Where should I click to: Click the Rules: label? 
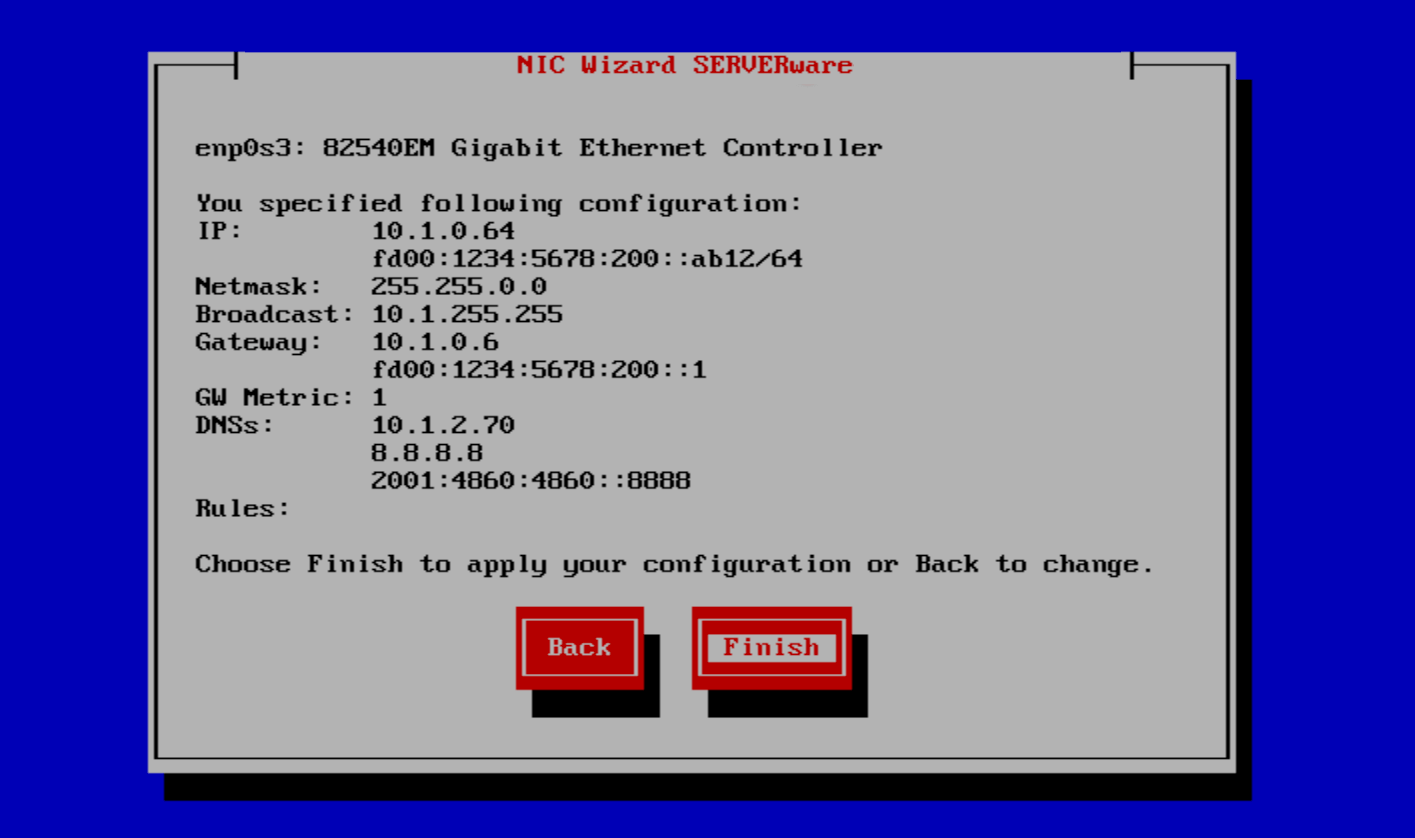pos(242,509)
